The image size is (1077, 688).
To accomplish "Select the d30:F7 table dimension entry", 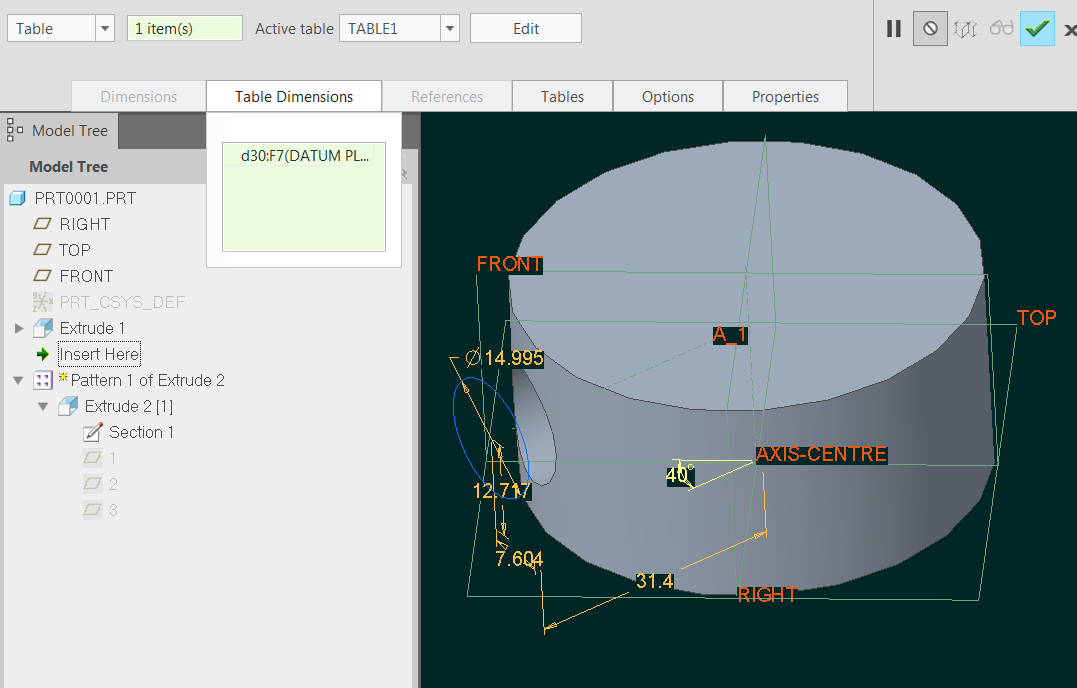I will 303,155.
